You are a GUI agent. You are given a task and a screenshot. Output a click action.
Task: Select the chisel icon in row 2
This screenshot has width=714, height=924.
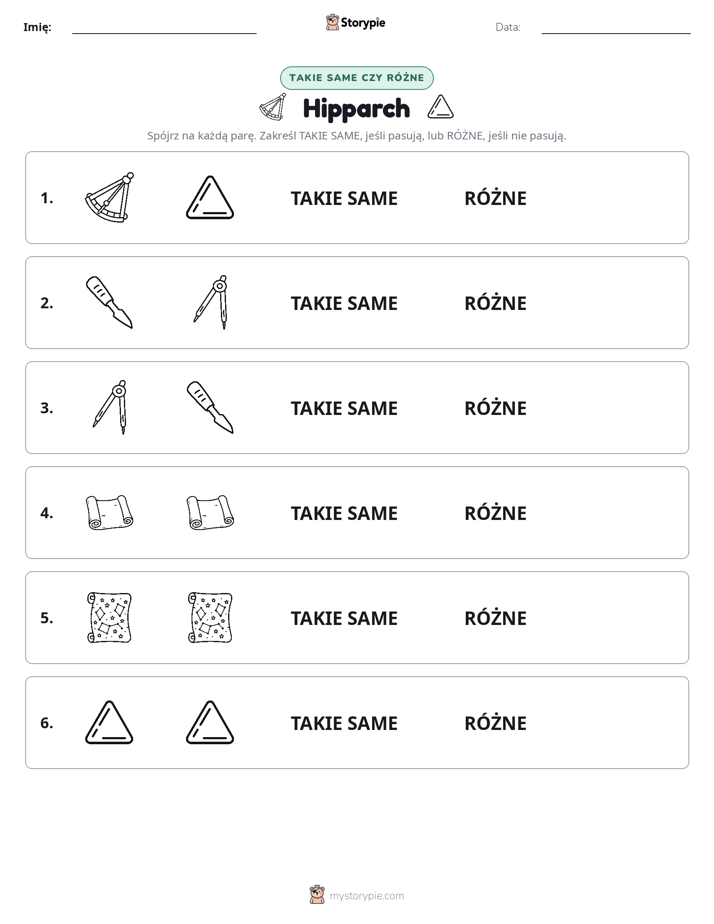(110, 302)
